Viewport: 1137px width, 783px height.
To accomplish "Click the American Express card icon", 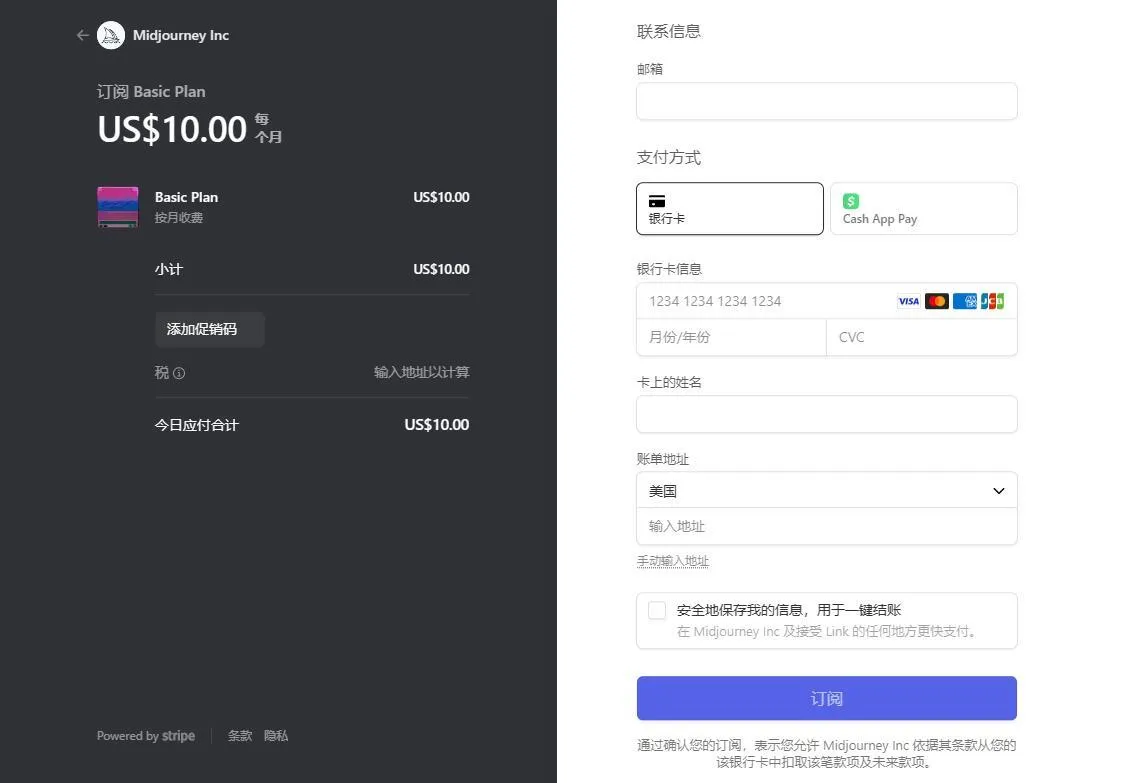I will coord(965,301).
